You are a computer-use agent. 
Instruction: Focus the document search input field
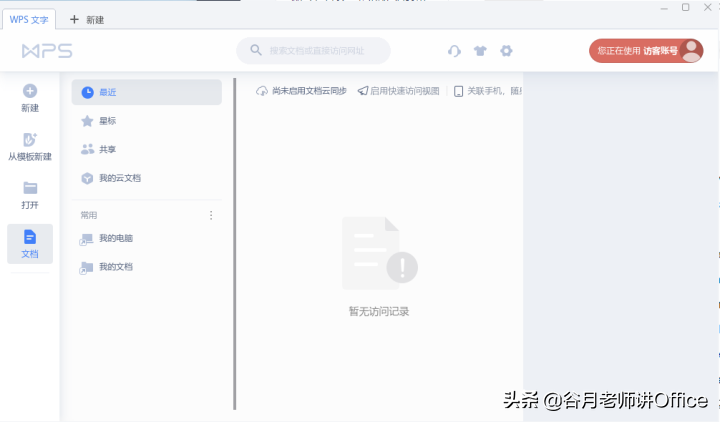point(313,51)
